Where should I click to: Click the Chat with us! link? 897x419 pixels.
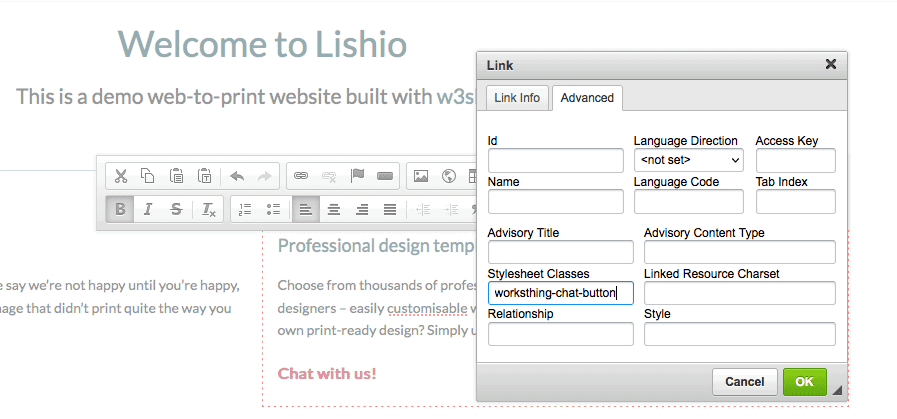pos(327,374)
